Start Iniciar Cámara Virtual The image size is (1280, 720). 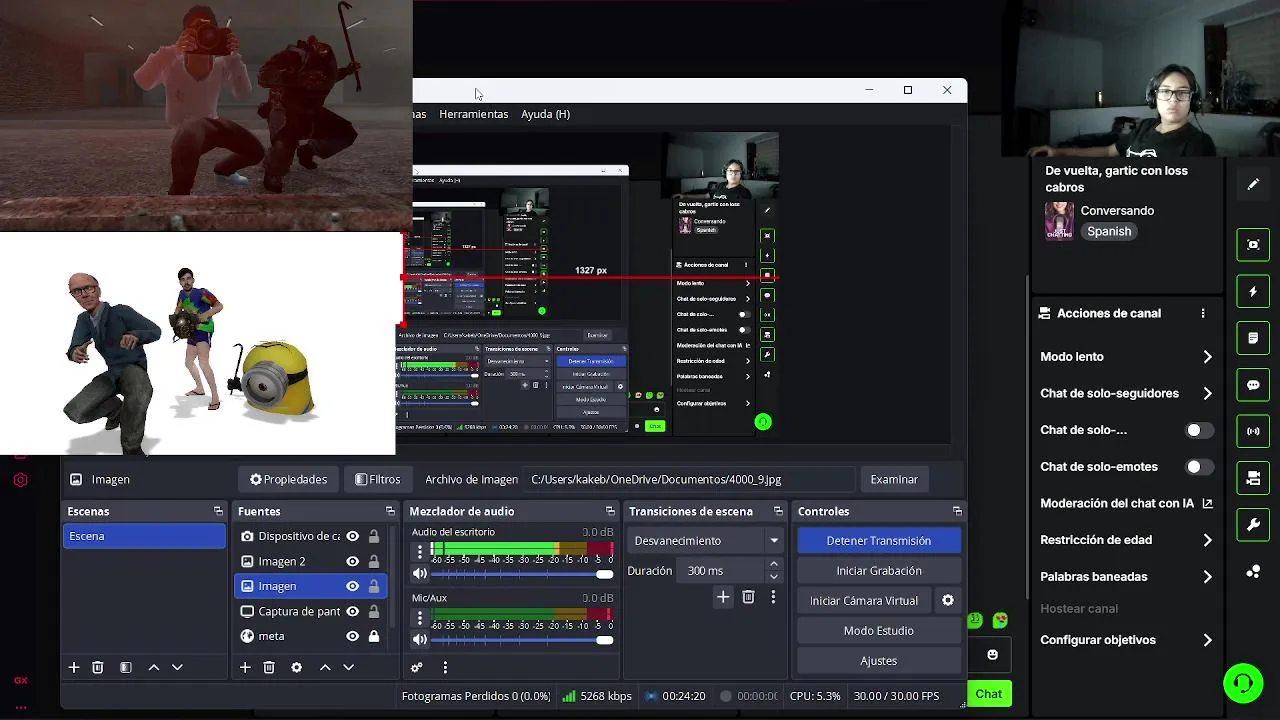(x=864, y=601)
